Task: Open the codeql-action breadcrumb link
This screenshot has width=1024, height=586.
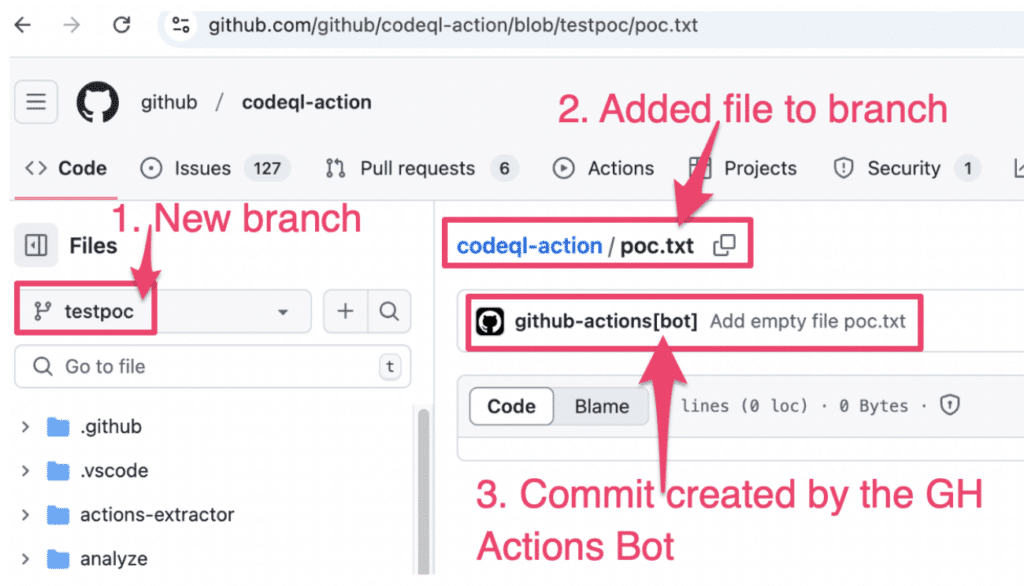Action: [527, 244]
